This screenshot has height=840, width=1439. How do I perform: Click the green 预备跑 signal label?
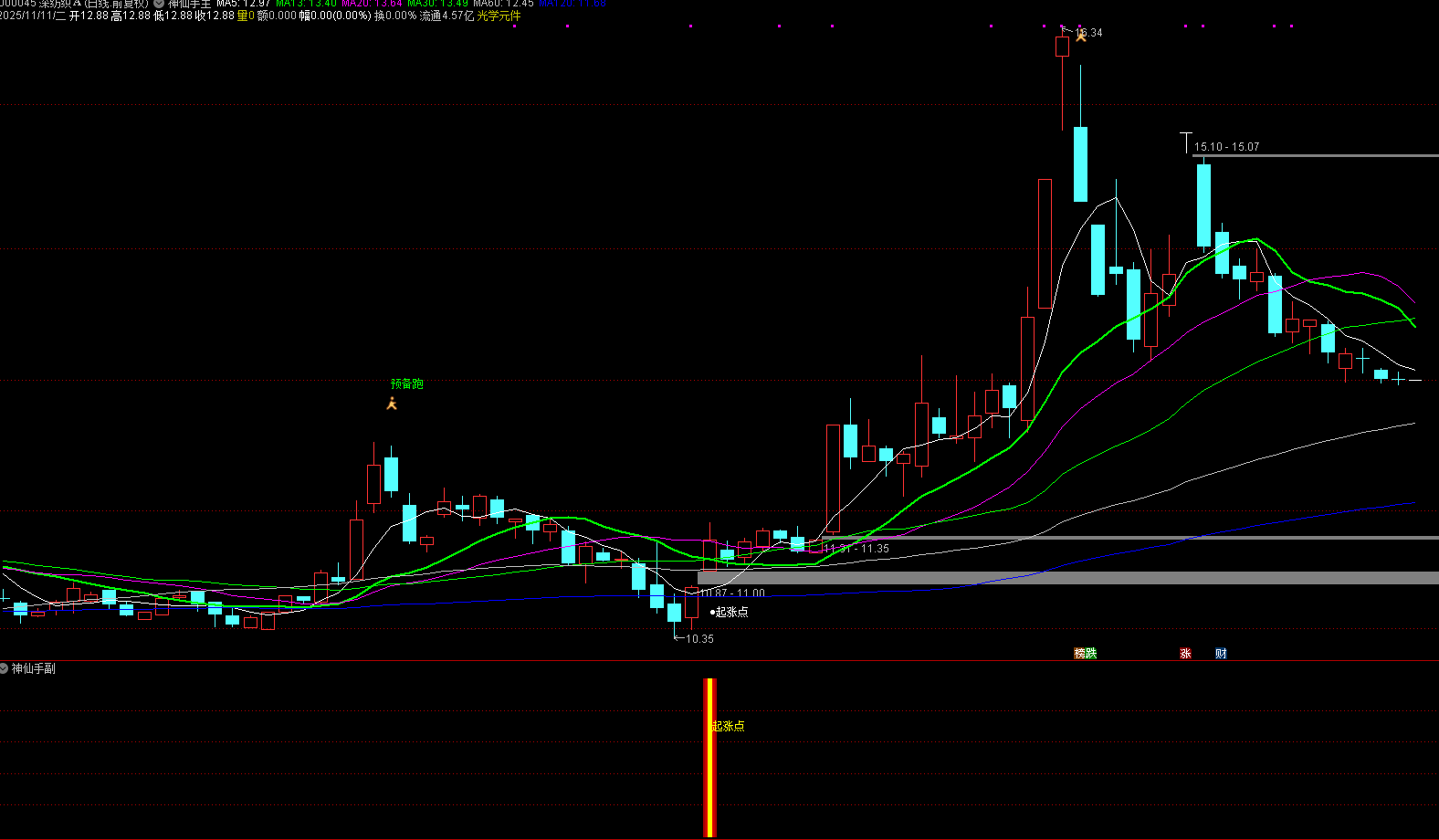(407, 384)
